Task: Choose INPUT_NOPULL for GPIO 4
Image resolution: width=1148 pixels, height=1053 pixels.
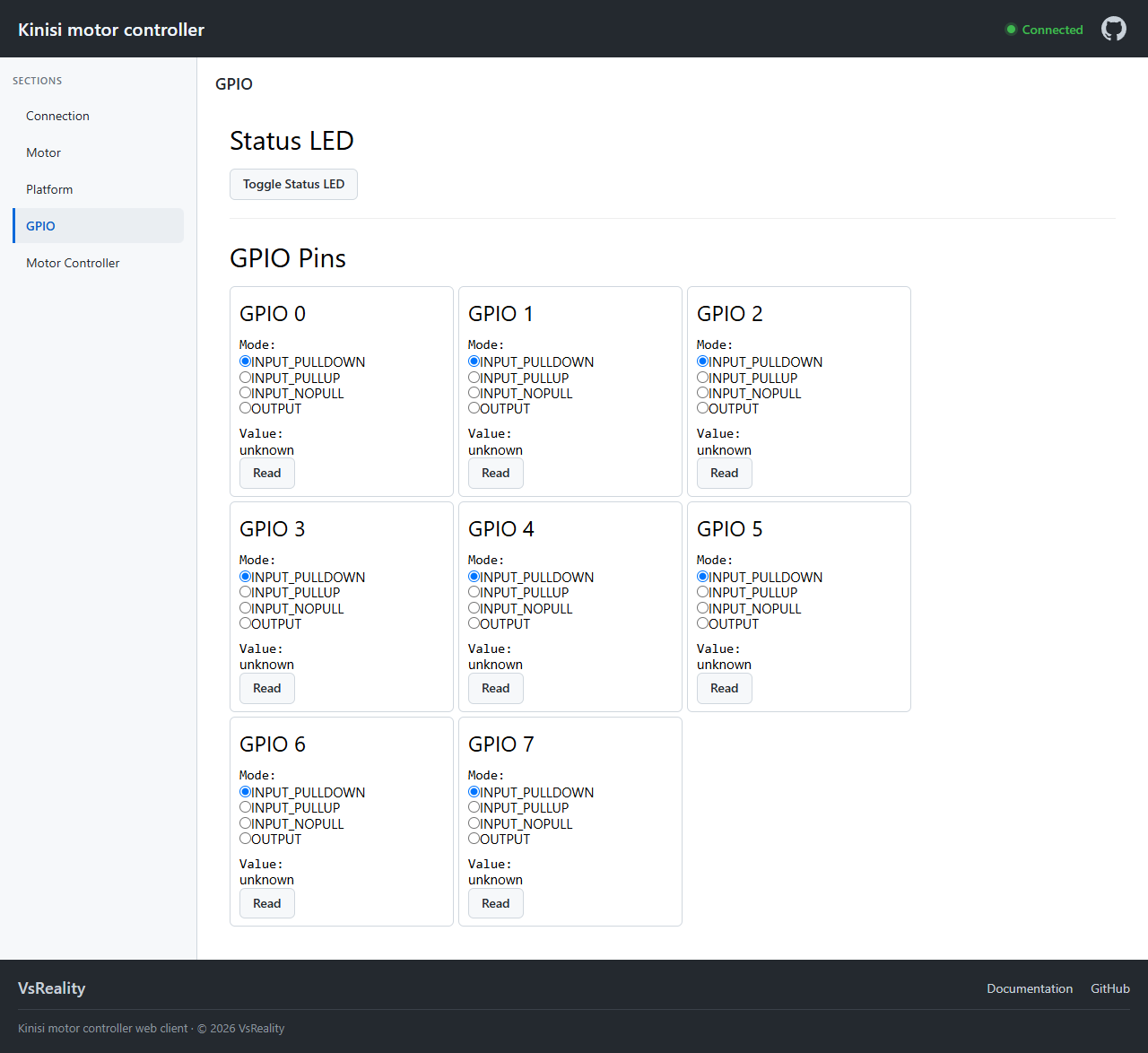Action: [474, 608]
